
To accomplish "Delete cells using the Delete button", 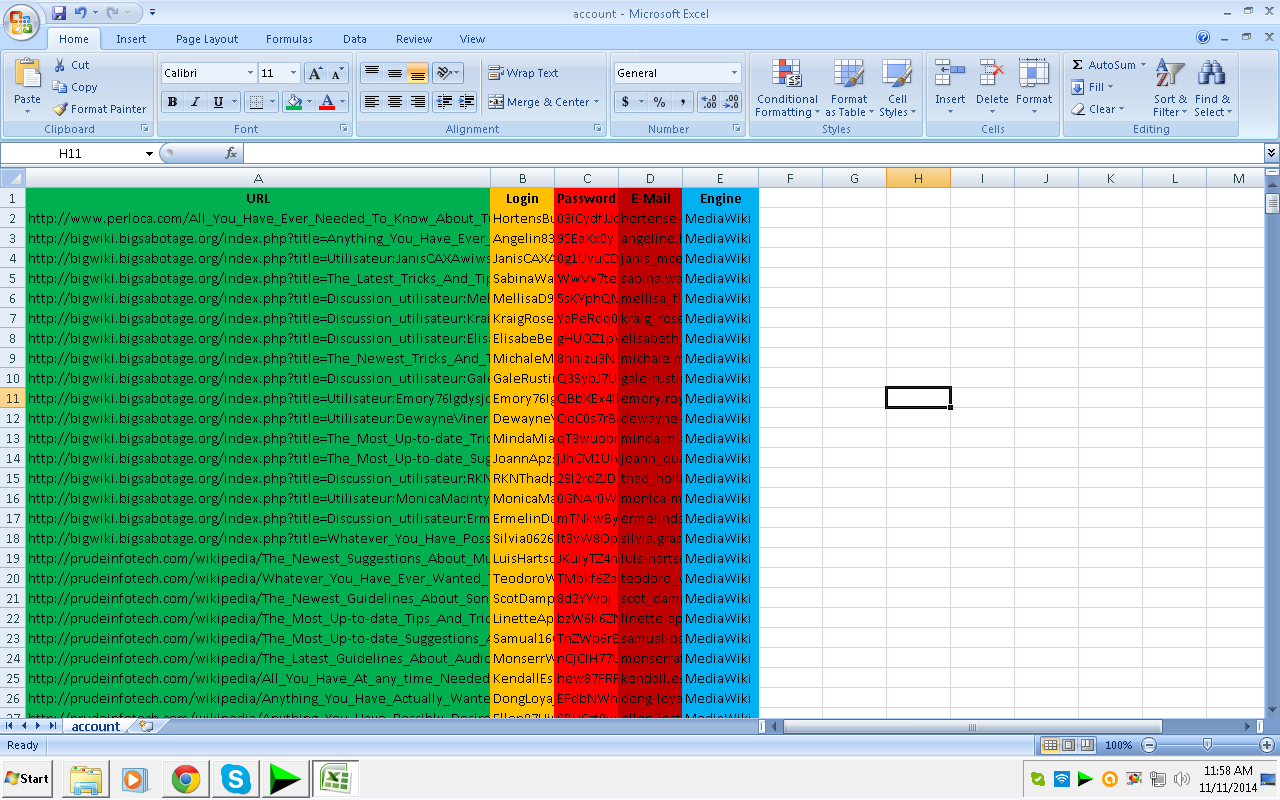I will click(x=992, y=88).
